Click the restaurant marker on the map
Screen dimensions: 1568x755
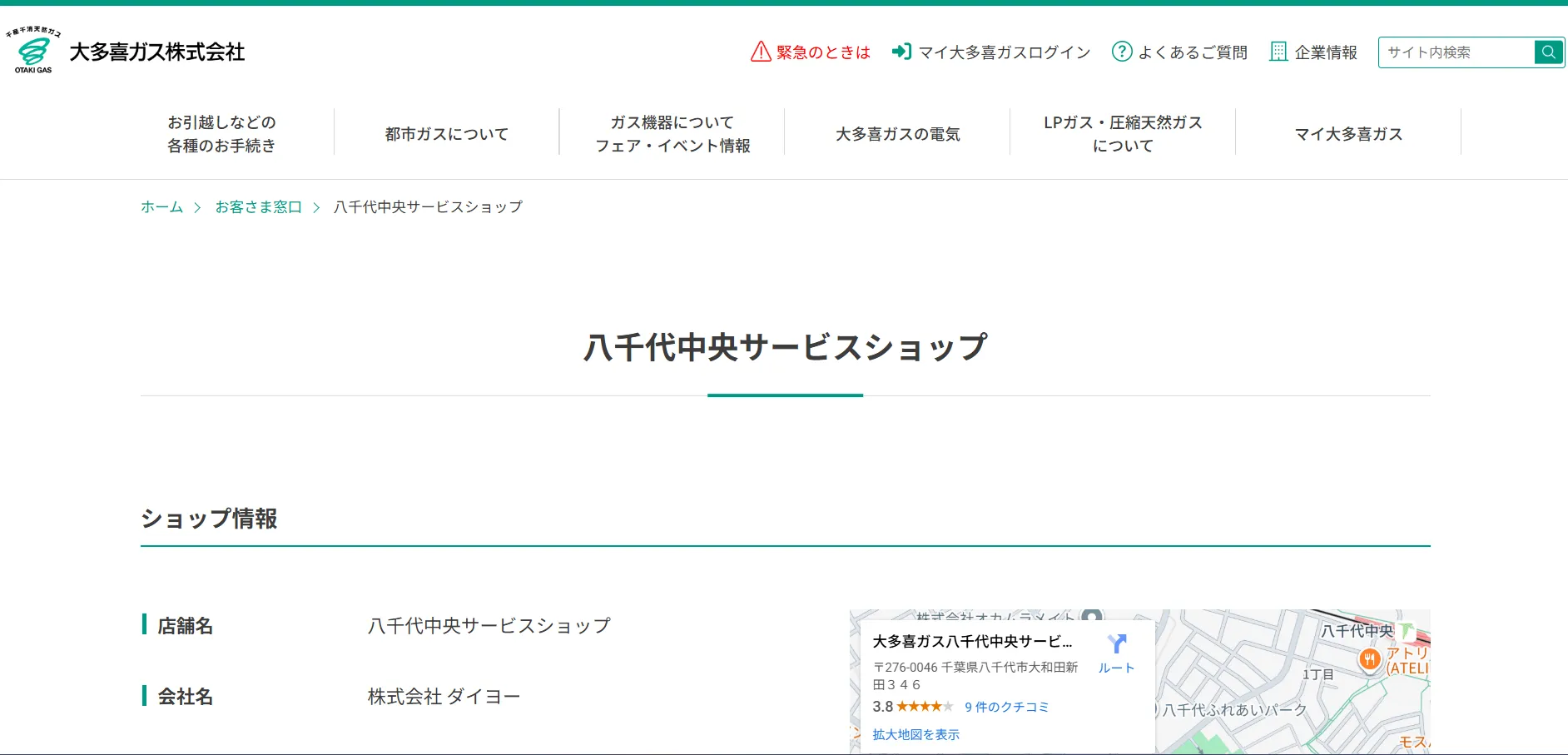[x=1369, y=660]
